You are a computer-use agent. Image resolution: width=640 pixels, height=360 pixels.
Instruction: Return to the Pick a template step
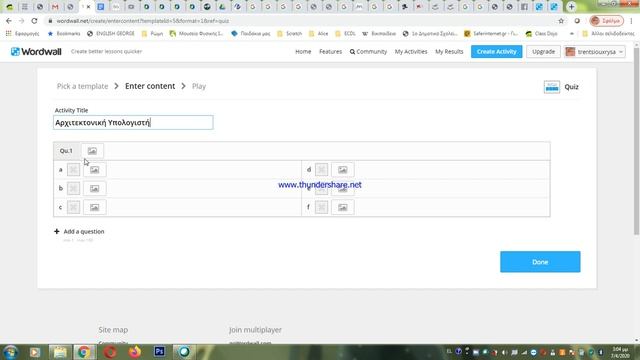point(82,86)
